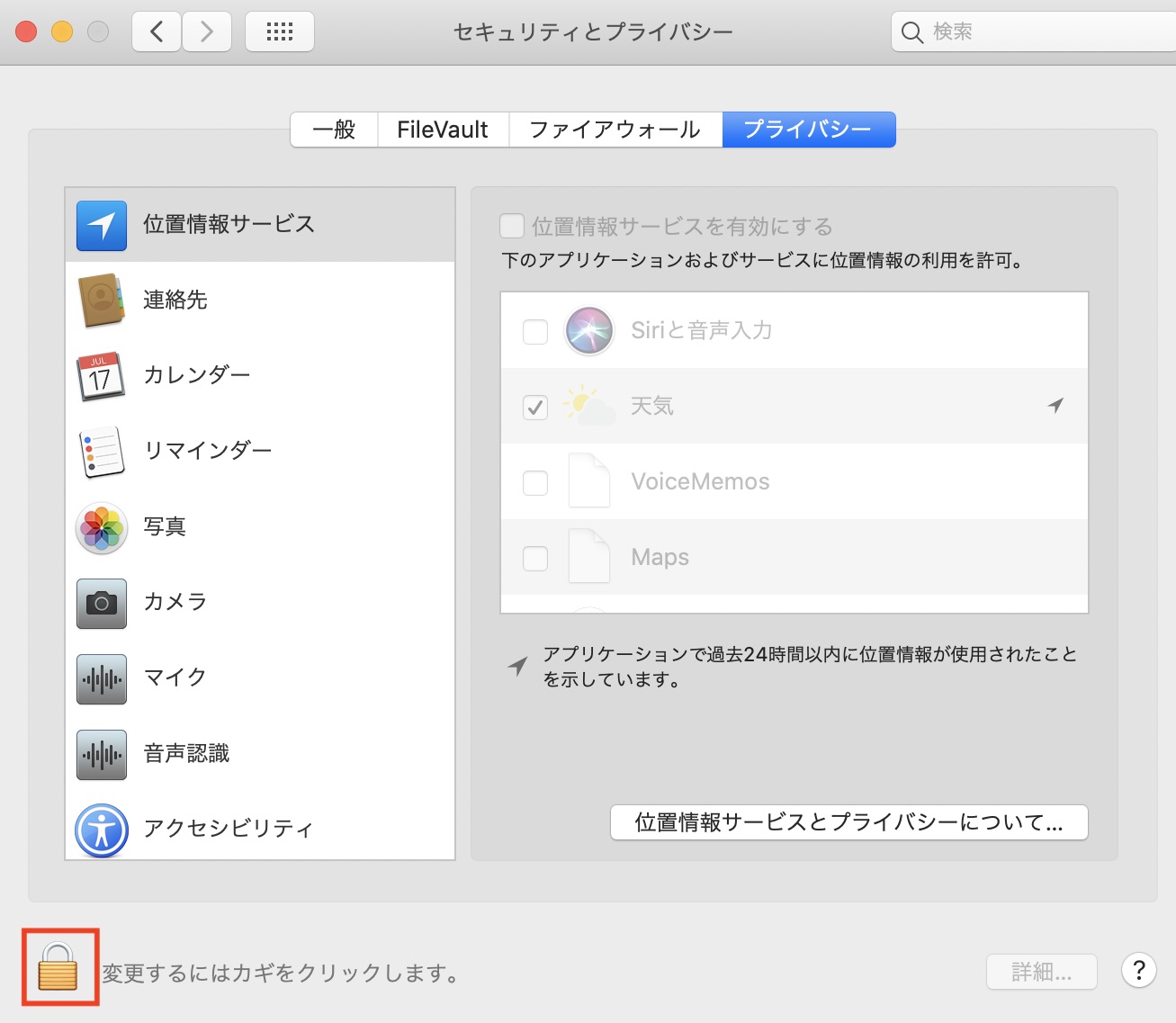Switch to the ファイアウォール tab
Image resolution: width=1176 pixels, height=1023 pixels.
615,130
